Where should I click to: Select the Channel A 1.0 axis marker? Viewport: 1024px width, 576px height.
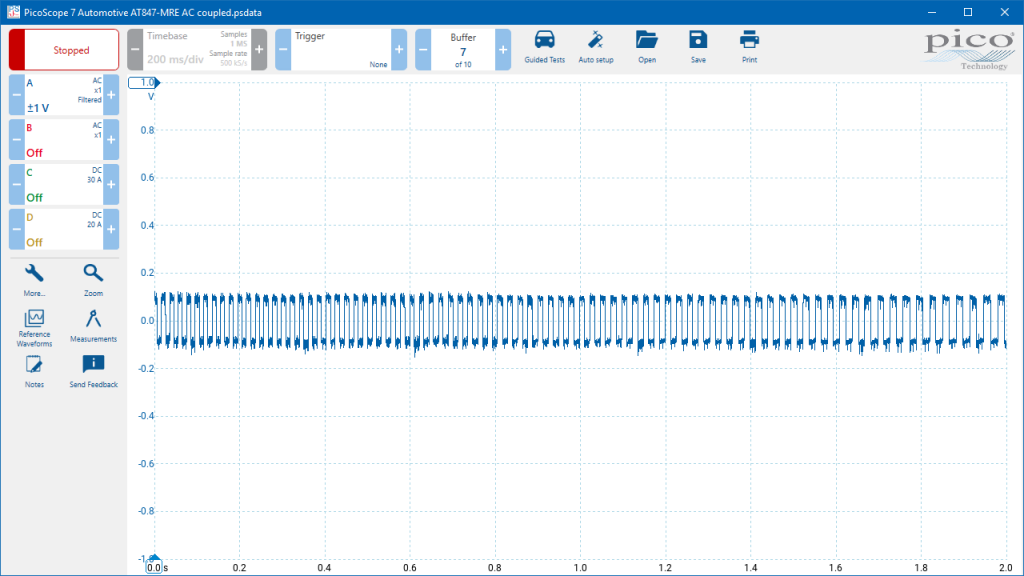[144, 82]
